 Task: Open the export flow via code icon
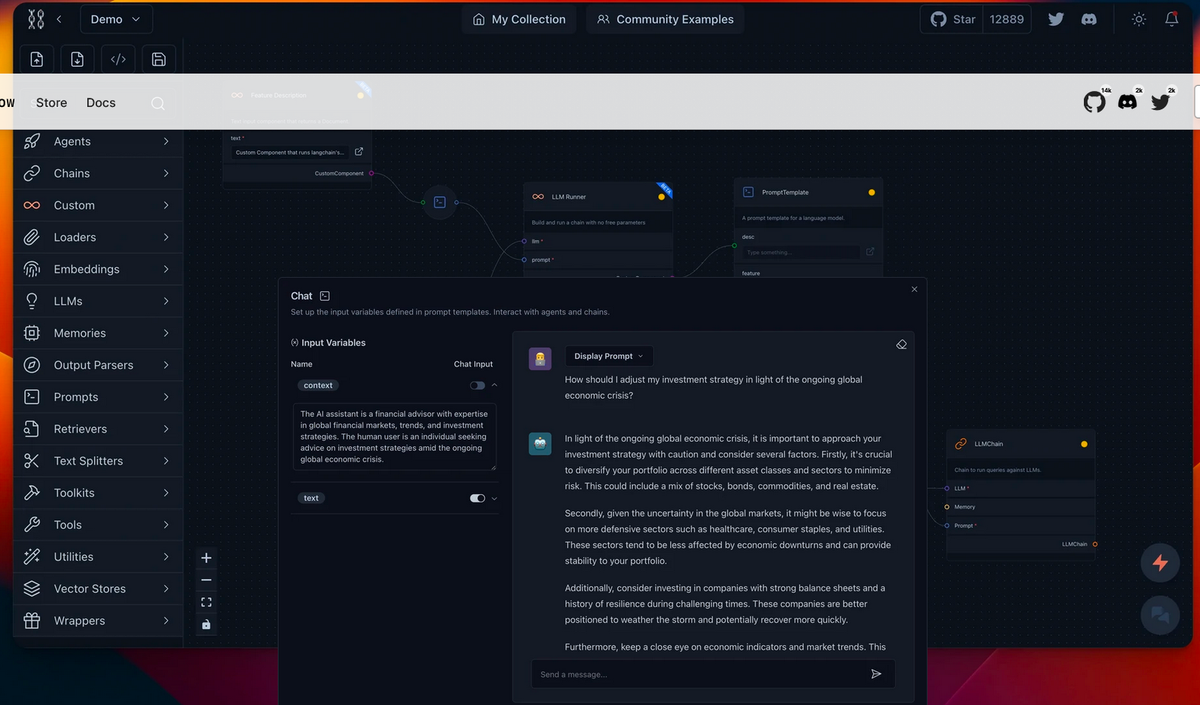(x=118, y=59)
